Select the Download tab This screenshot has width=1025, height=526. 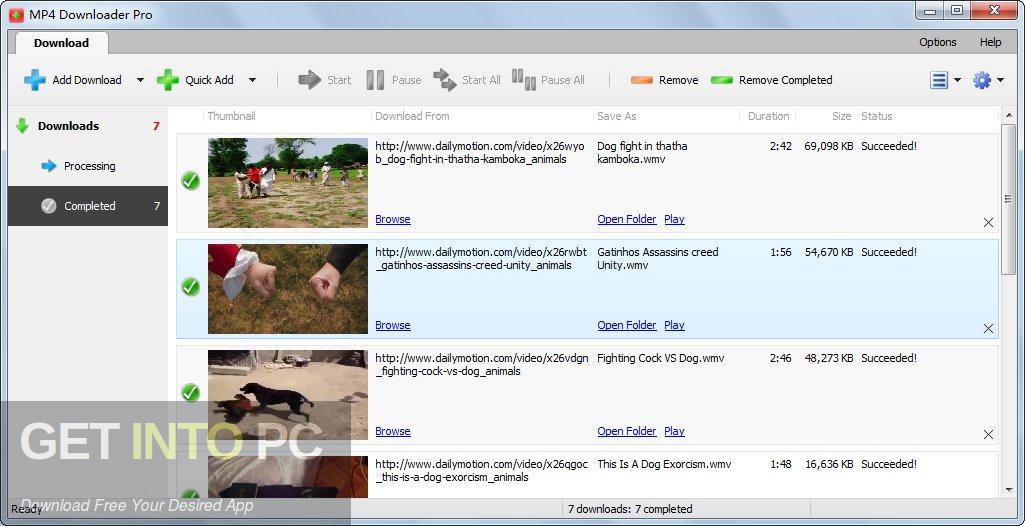point(61,42)
